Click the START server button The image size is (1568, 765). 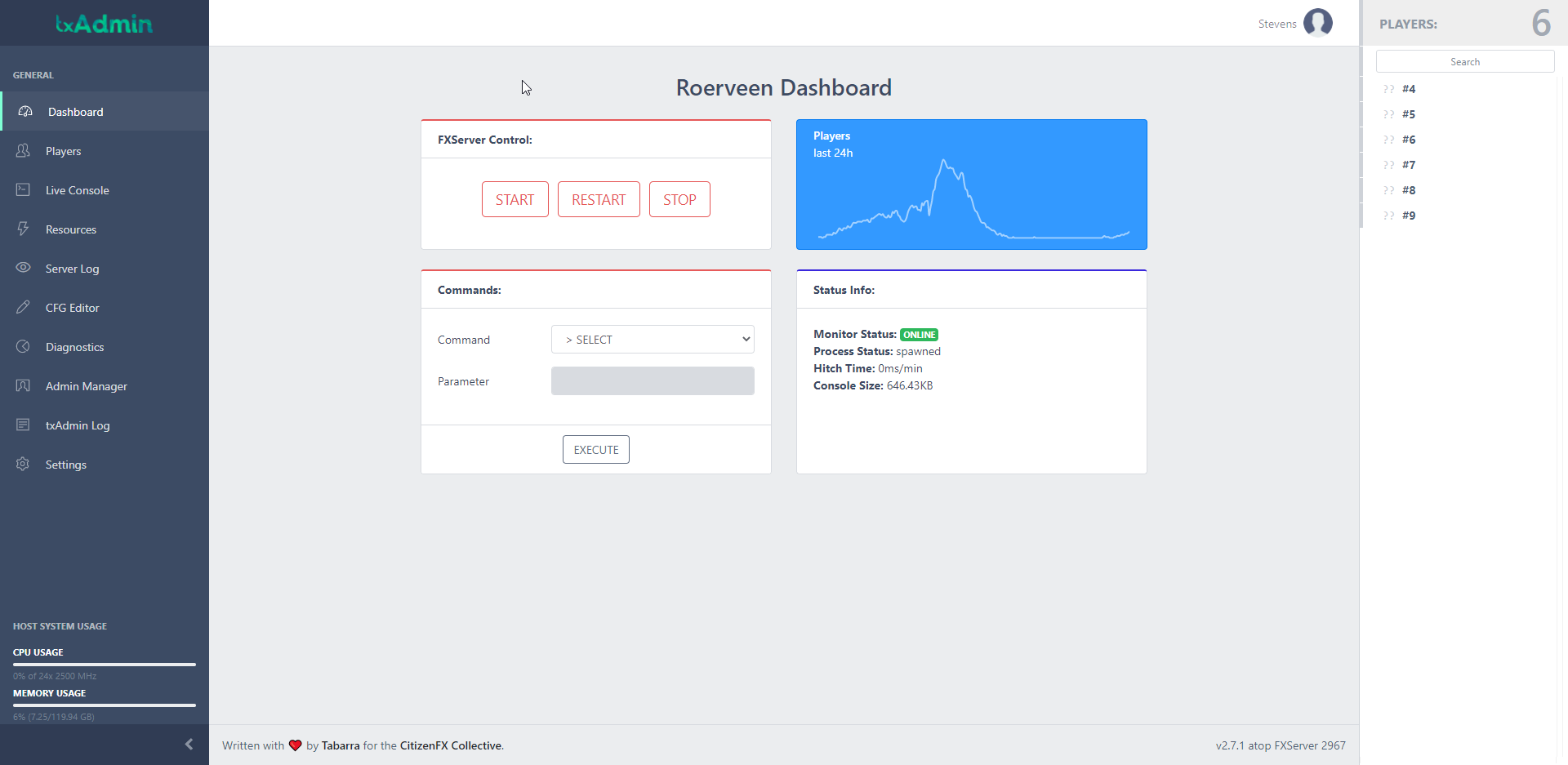tap(514, 199)
